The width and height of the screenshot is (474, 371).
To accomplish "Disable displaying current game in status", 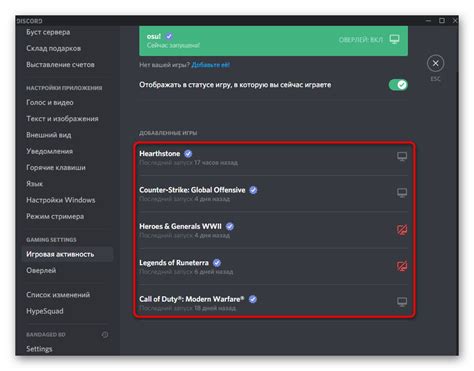I will 398,85.
